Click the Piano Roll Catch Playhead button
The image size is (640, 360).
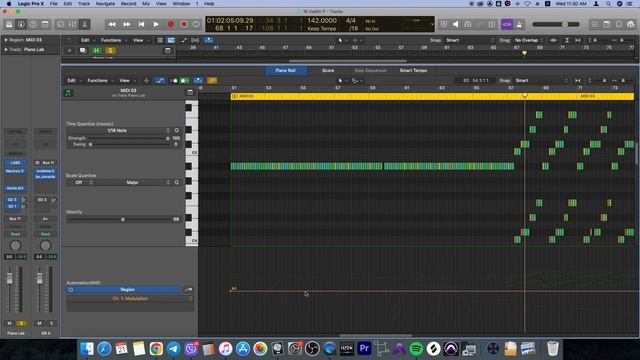(198, 80)
